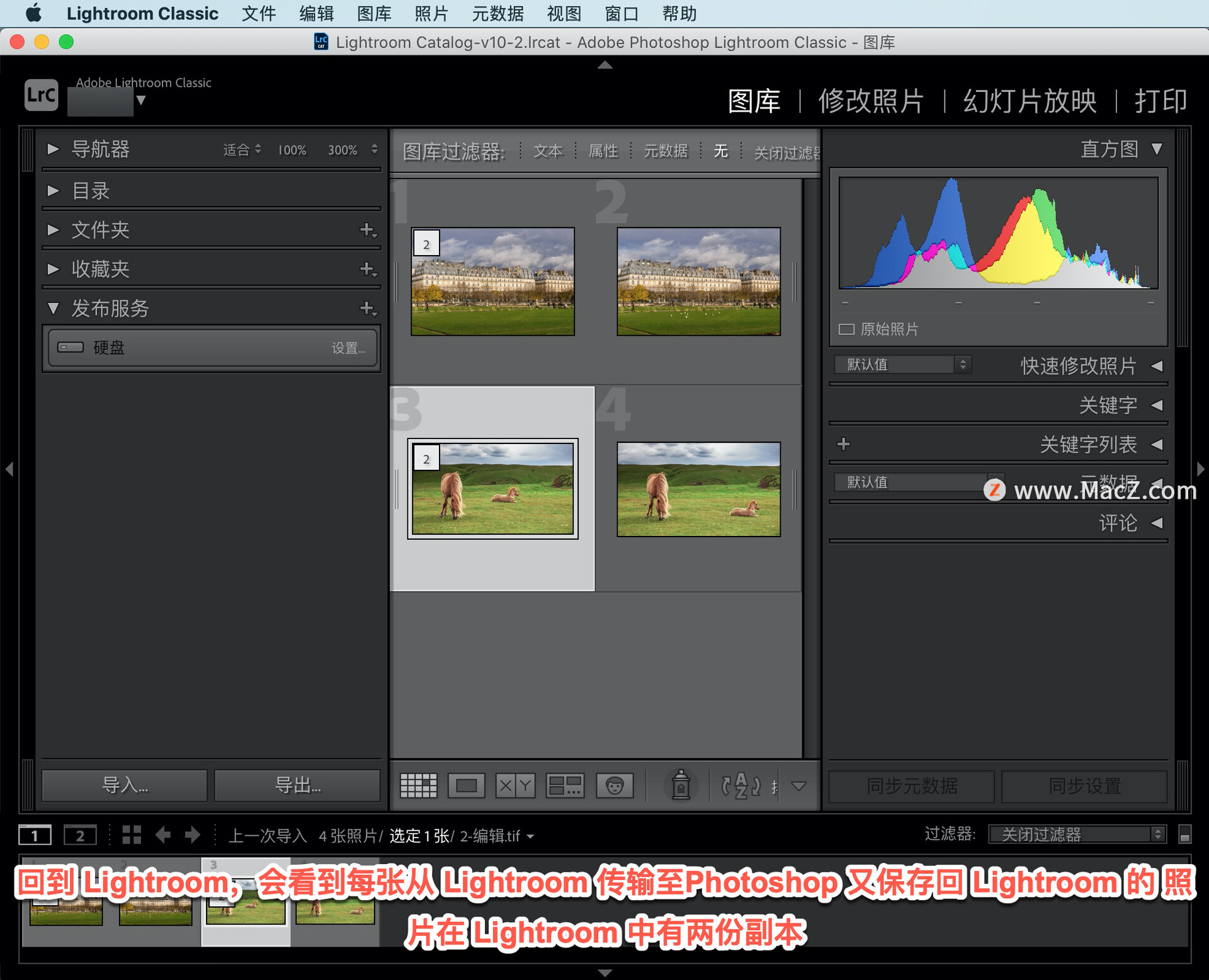
Task: Open toolbar content triangle menu
Action: 799,786
